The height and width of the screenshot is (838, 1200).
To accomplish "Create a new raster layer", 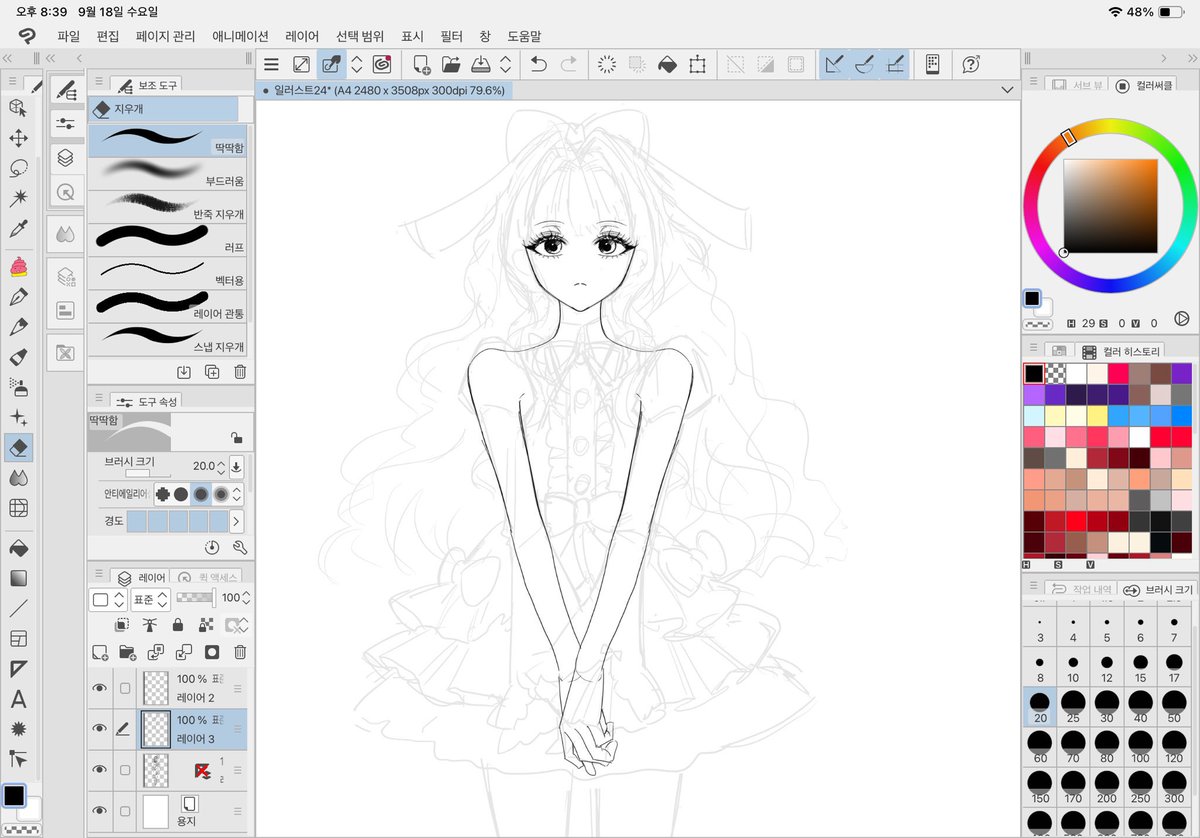I will coord(100,652).
